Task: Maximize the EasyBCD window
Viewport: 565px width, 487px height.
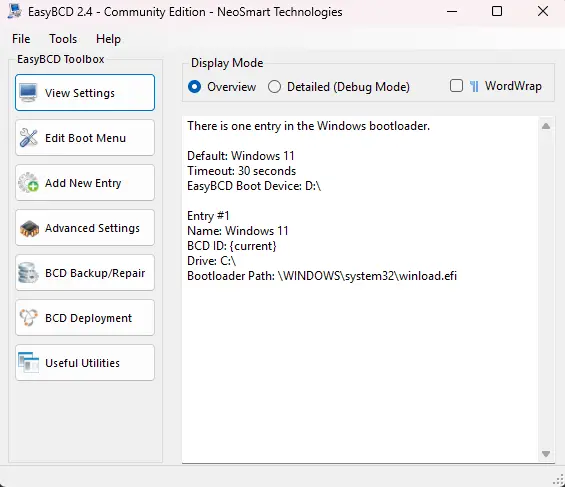Action: click(497, 11)
